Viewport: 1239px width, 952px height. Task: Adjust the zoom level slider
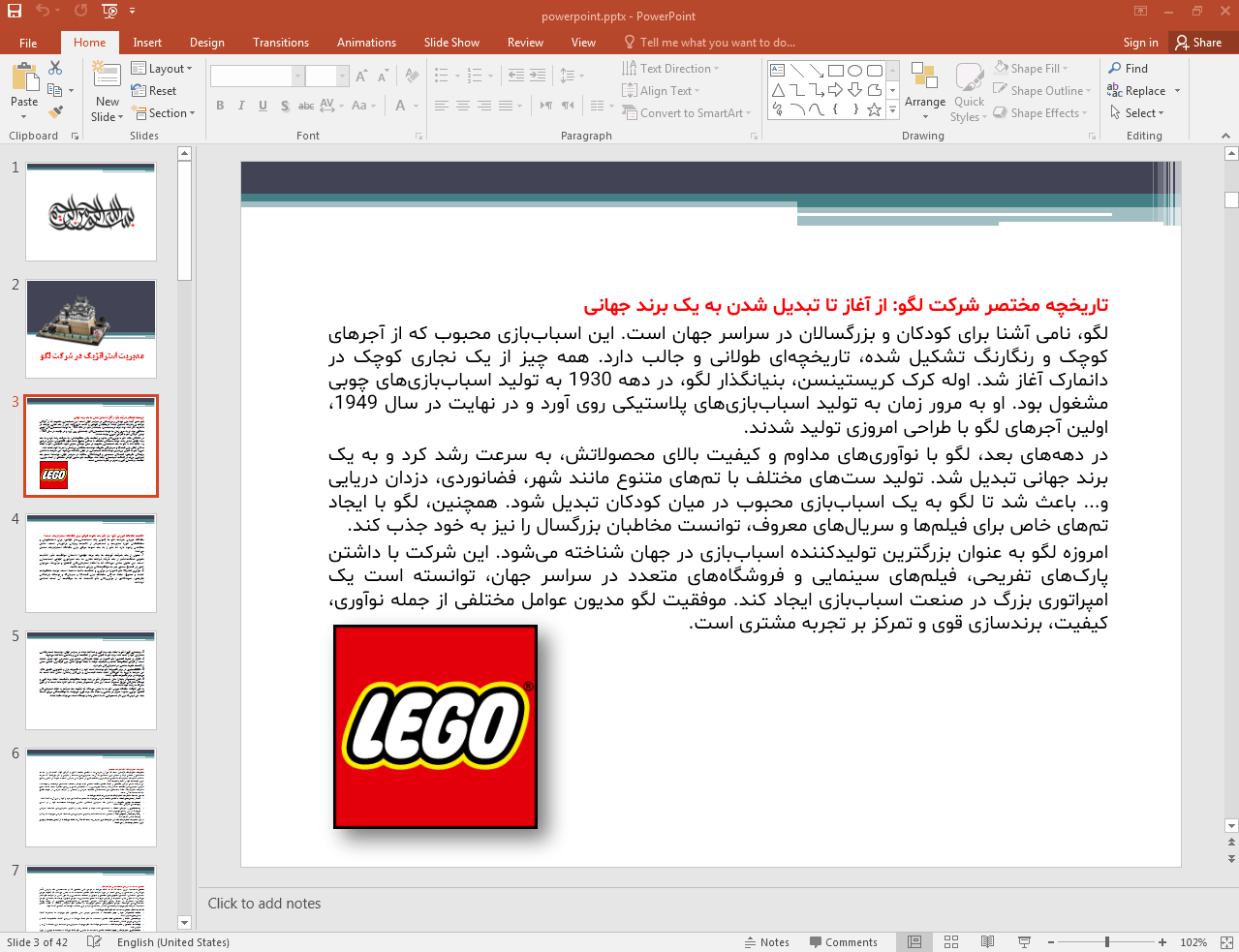(x=1106, y=942)
